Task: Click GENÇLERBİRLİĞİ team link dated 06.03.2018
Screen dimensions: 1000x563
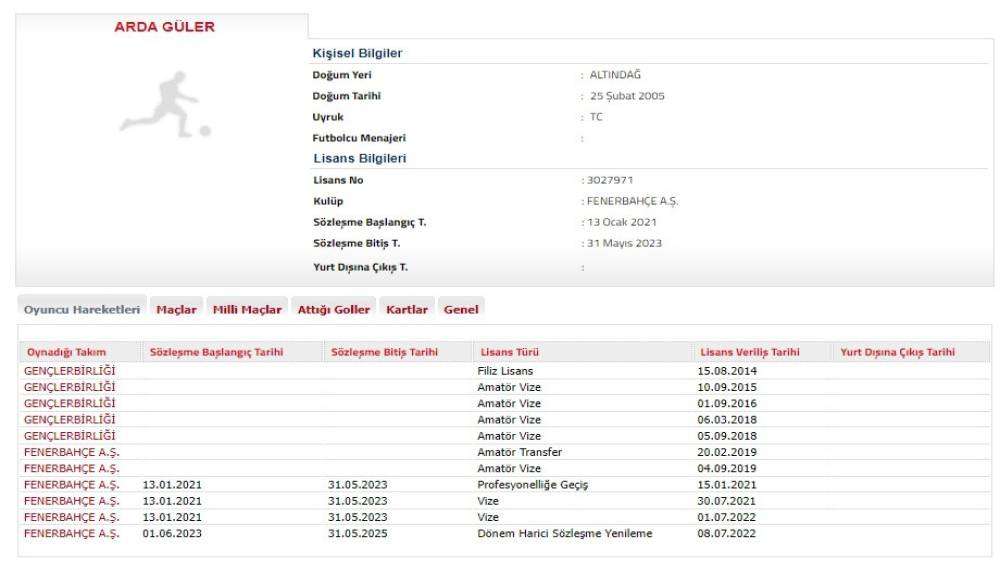Action: [x=69, y=420]
